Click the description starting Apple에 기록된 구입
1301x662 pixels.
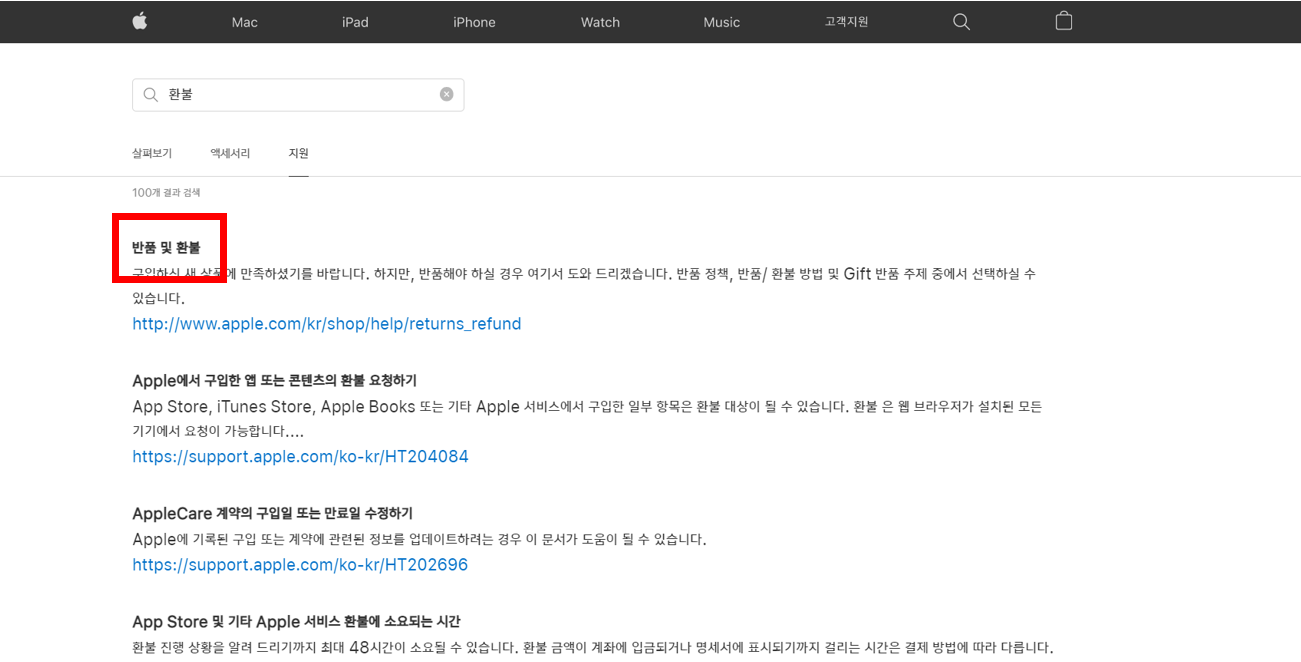[x=419, y=539]
